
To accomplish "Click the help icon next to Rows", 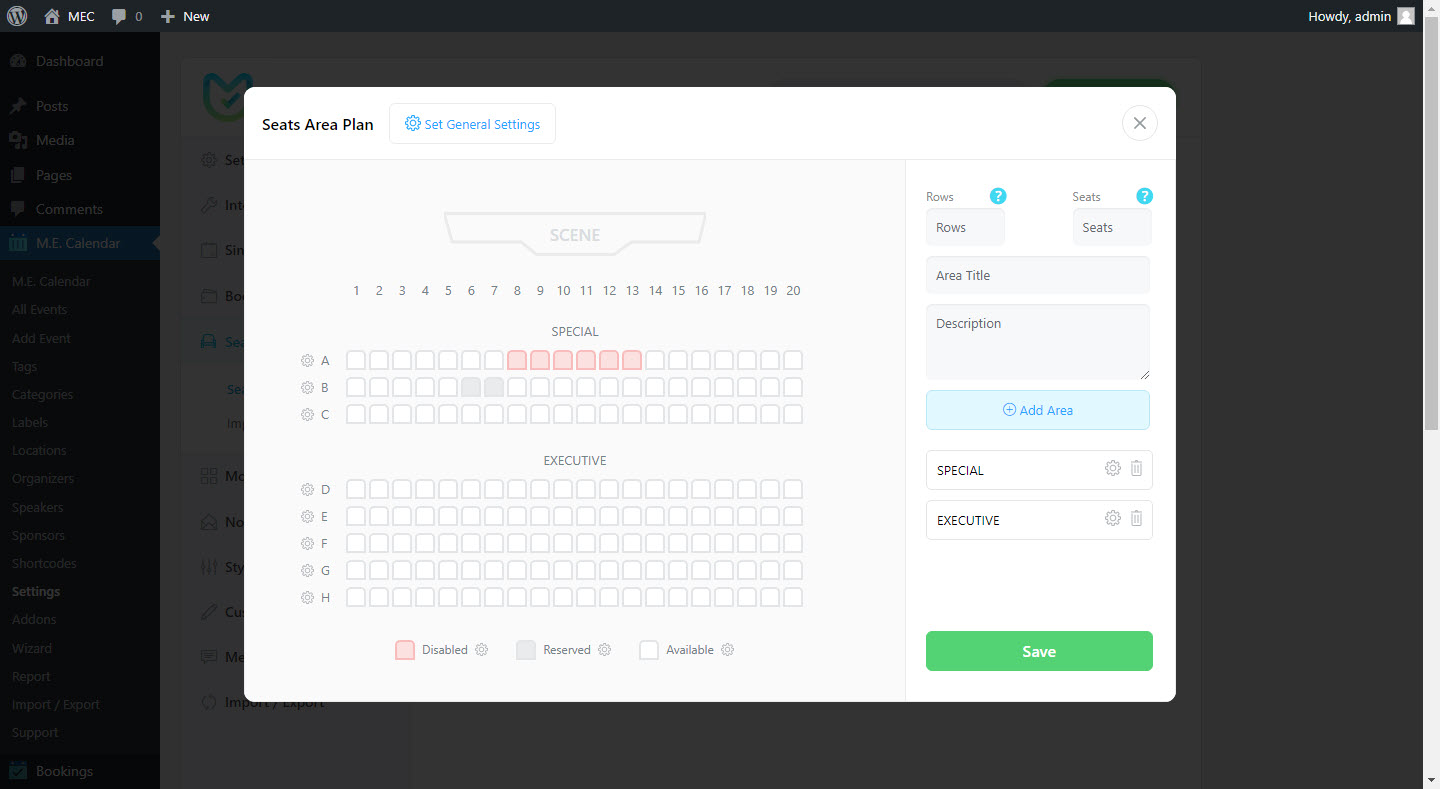I will (x=997, y=196).
